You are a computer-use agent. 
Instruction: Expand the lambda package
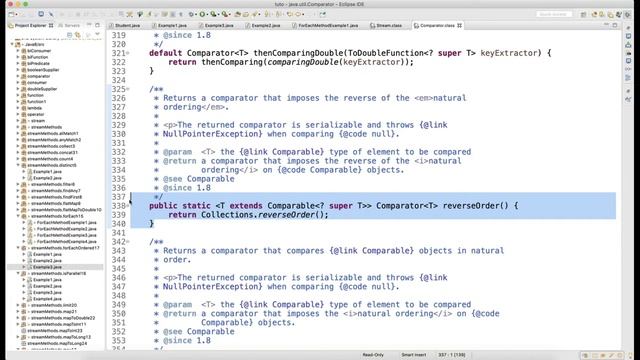[18, 108]
